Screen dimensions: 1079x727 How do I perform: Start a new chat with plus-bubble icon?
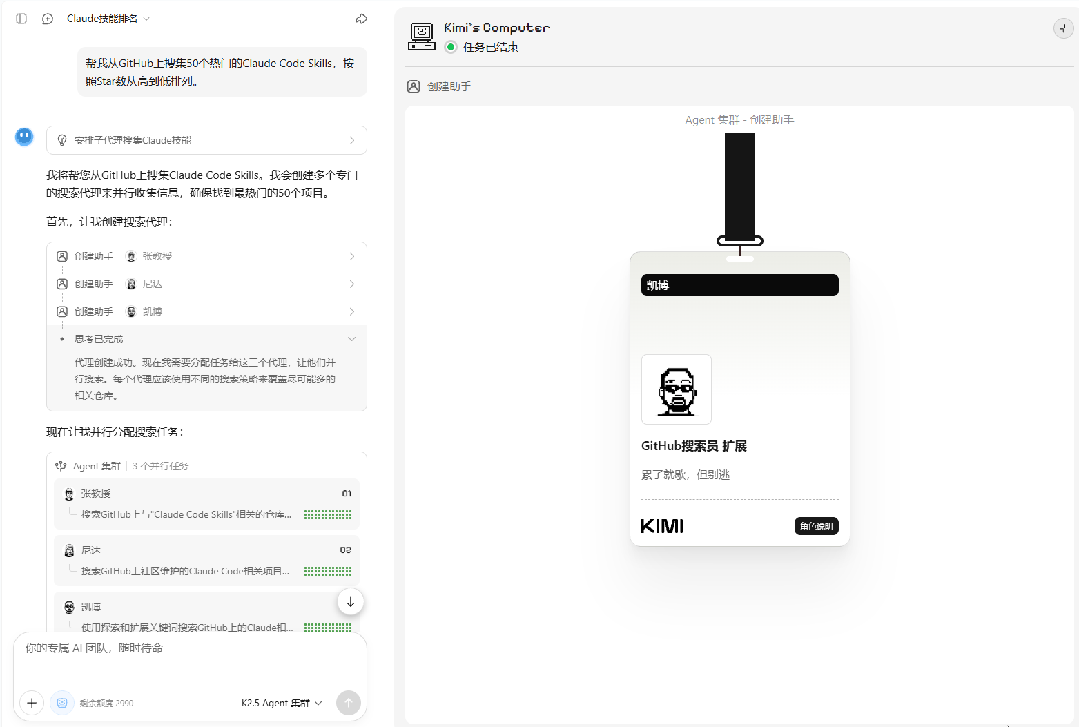(x=47, y=19)
